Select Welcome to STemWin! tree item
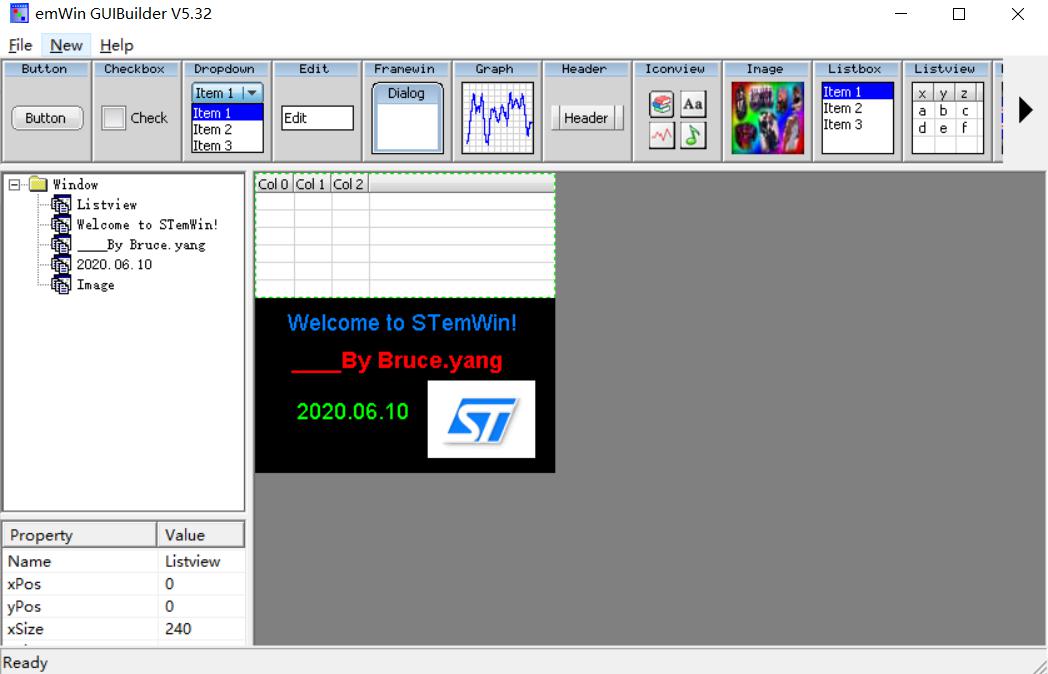1048x674 pixels. 147,225
